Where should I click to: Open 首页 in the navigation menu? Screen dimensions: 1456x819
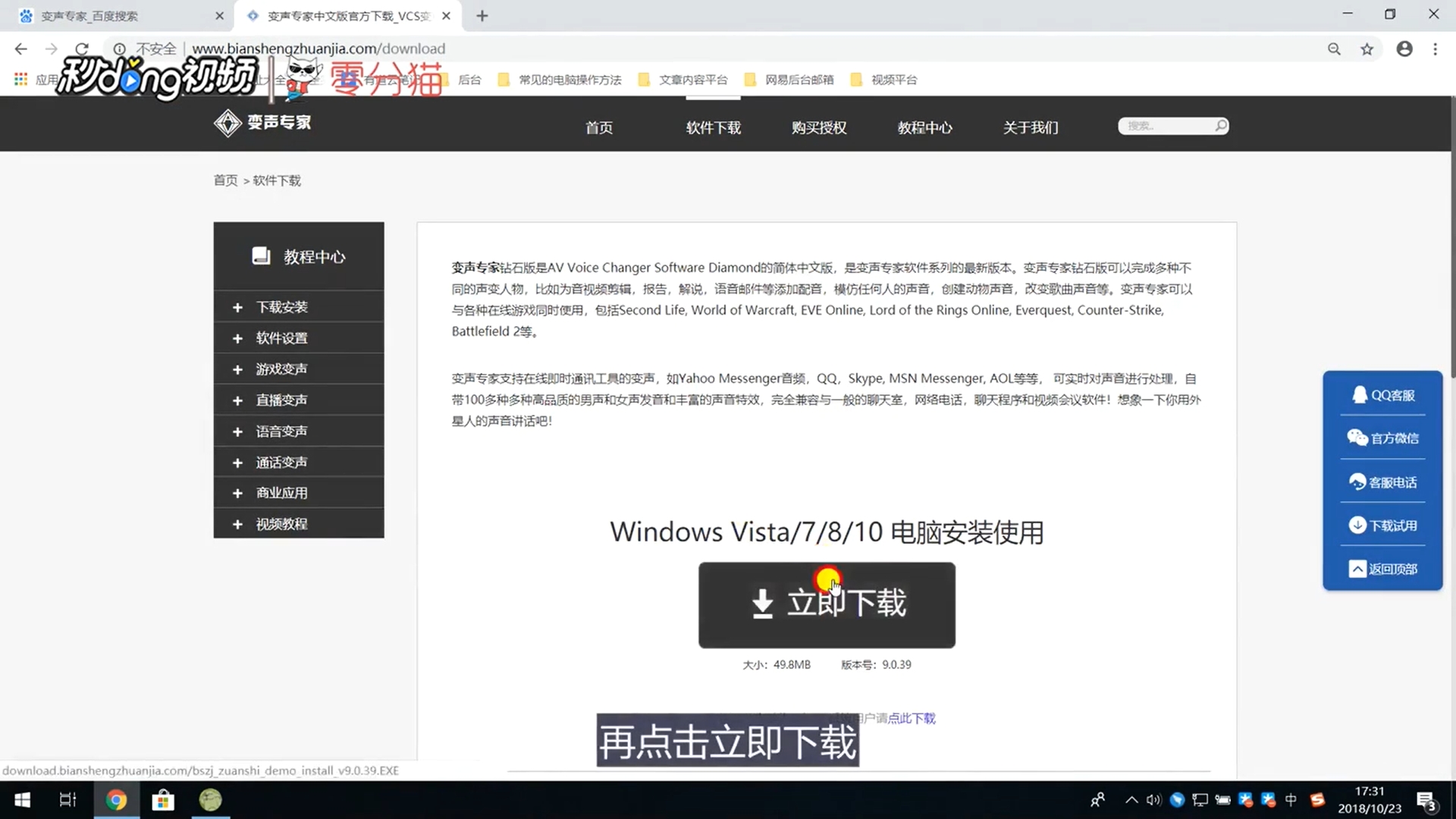pyautogui.click(x=599, y=127)
